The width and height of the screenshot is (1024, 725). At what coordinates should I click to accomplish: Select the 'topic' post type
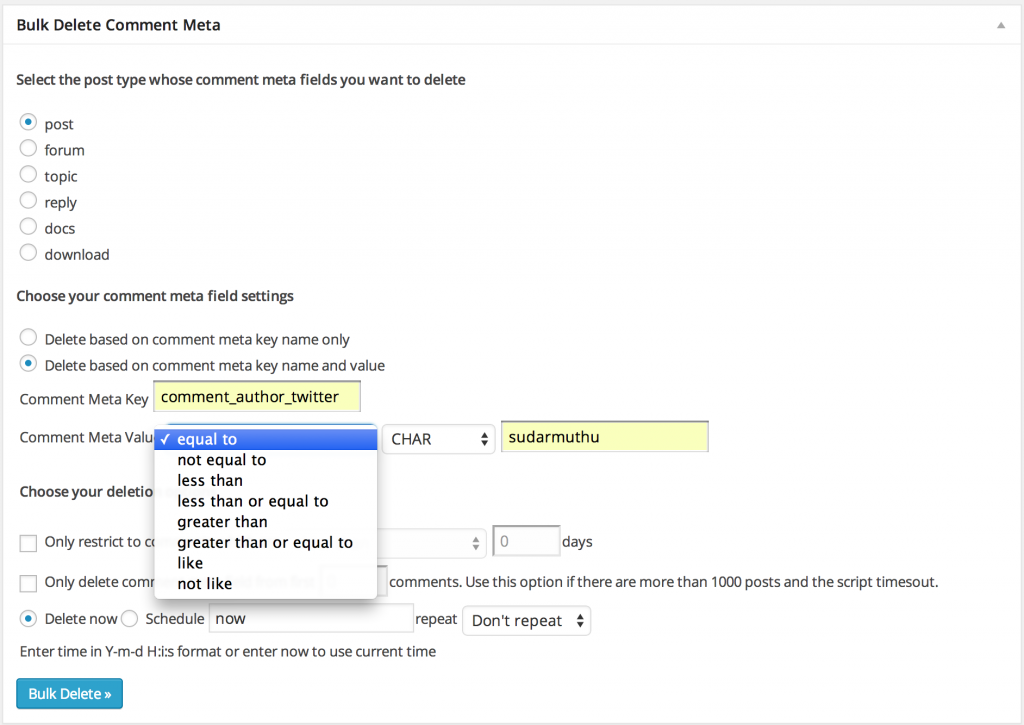[28, 175]
